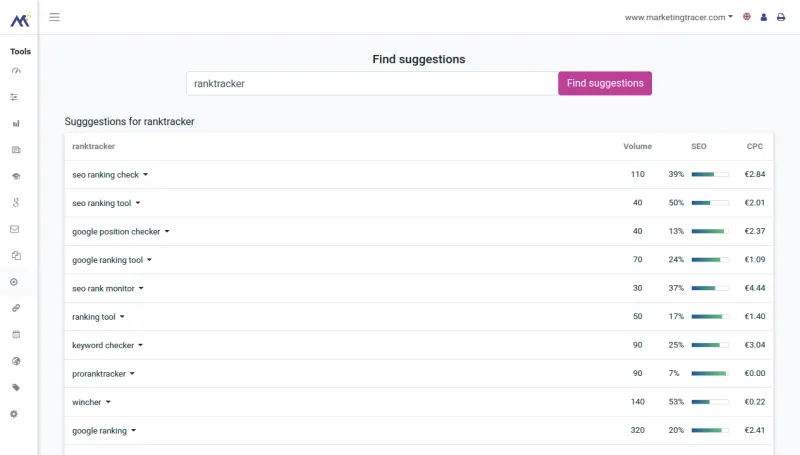The image size is (800, 455).
Task: Open the gear settings icon in sidebar
Action: 14,414
